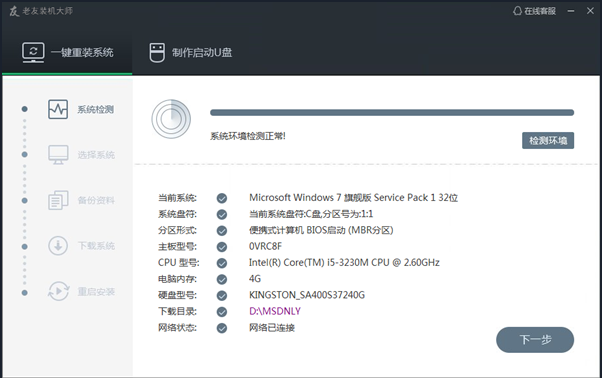602x378 pixels.
Task: Click the 在线客服 bell icon
Action: pos(517,11)
